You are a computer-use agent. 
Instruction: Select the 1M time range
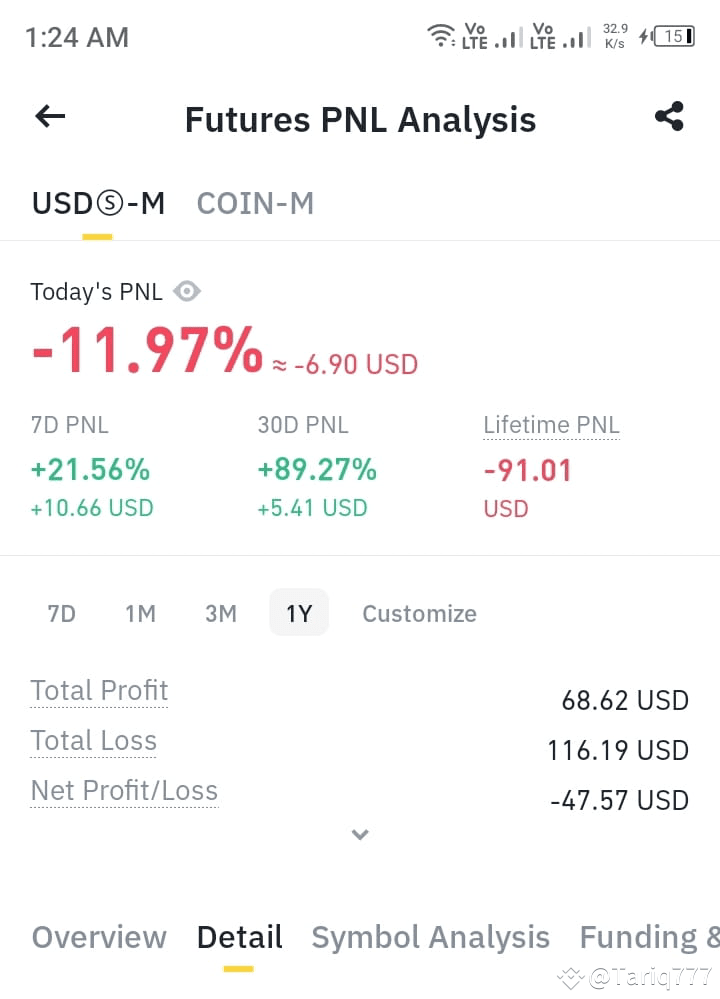[x=140, y=614]
